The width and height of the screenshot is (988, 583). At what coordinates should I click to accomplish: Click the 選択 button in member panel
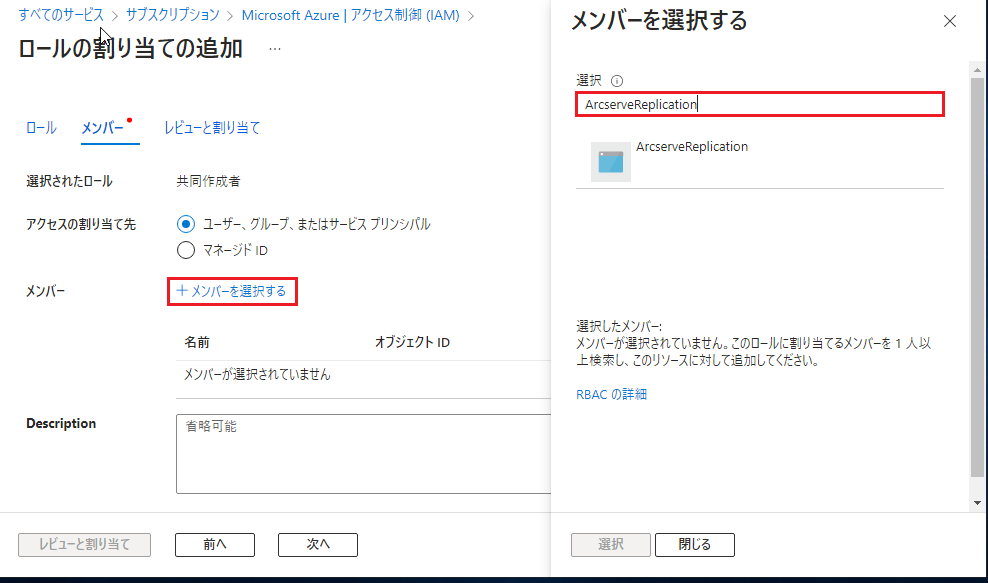[x=611, y=545]
